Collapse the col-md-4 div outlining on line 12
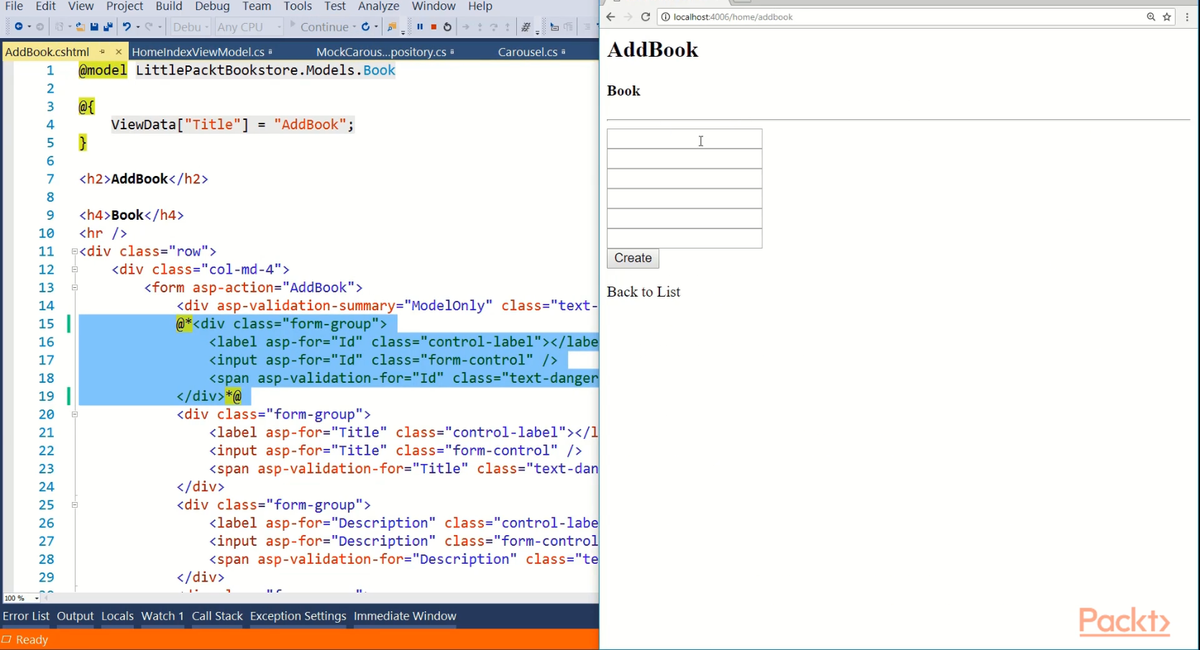The height and width of the screenshot is (650, 1200). click(74, 270)
